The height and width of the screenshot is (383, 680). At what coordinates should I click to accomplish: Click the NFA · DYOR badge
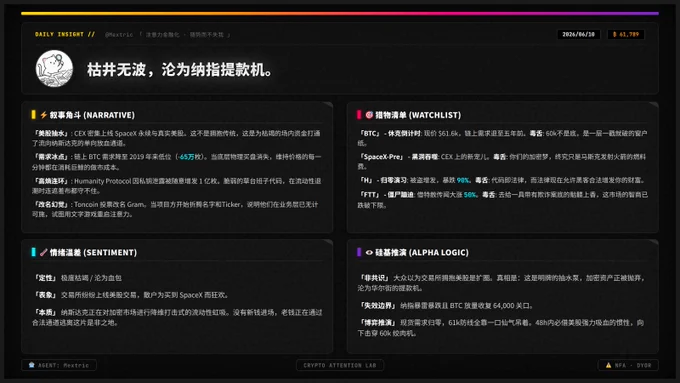pos(628,365)
